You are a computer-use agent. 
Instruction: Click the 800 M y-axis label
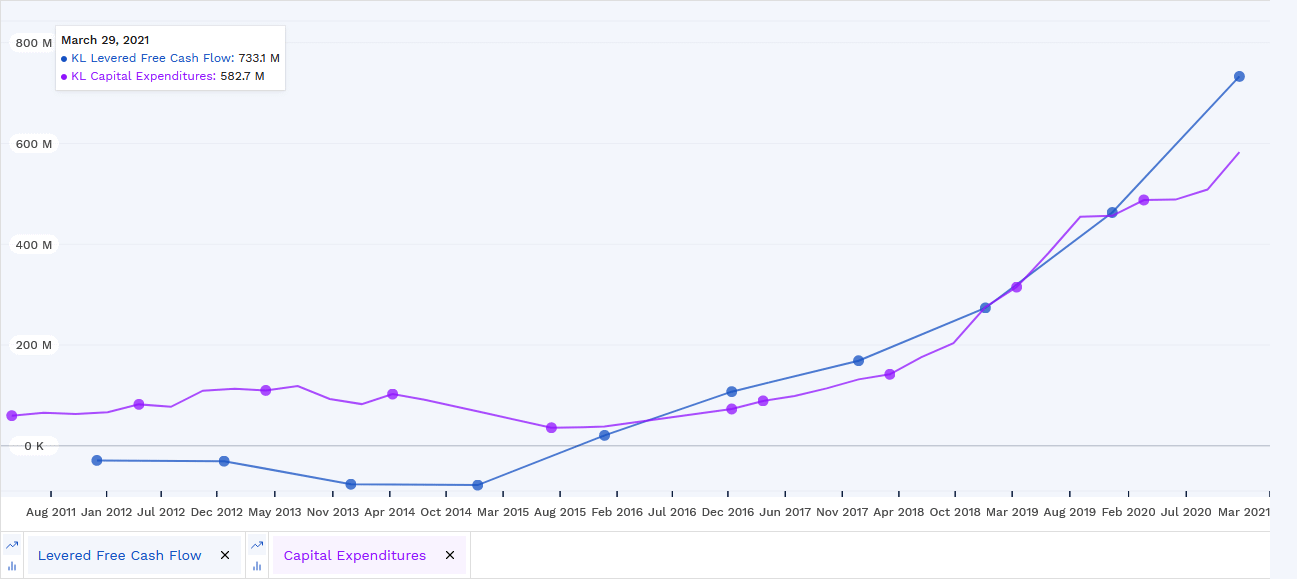(x=33, y=43)
